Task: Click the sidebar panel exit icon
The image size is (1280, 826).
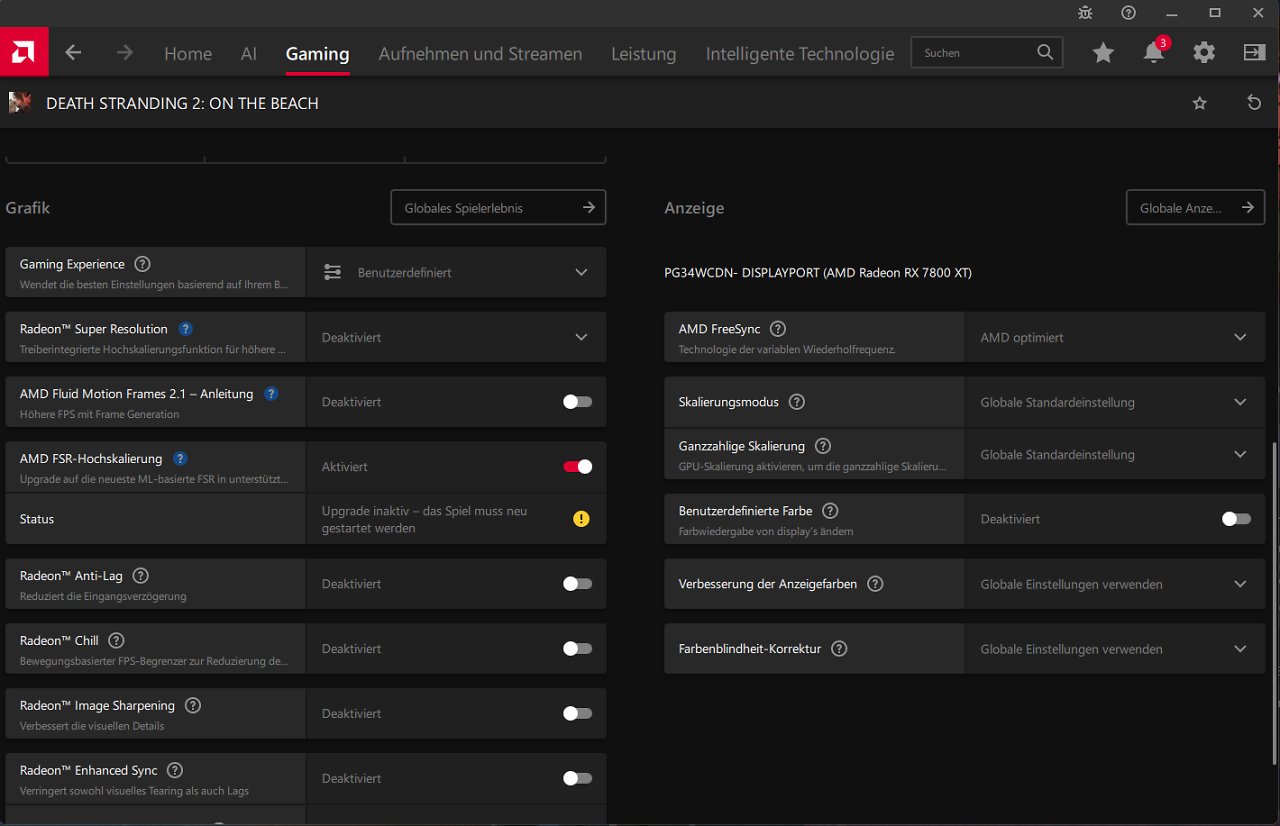Action: pyautogui.click(x=1254, y=53)
